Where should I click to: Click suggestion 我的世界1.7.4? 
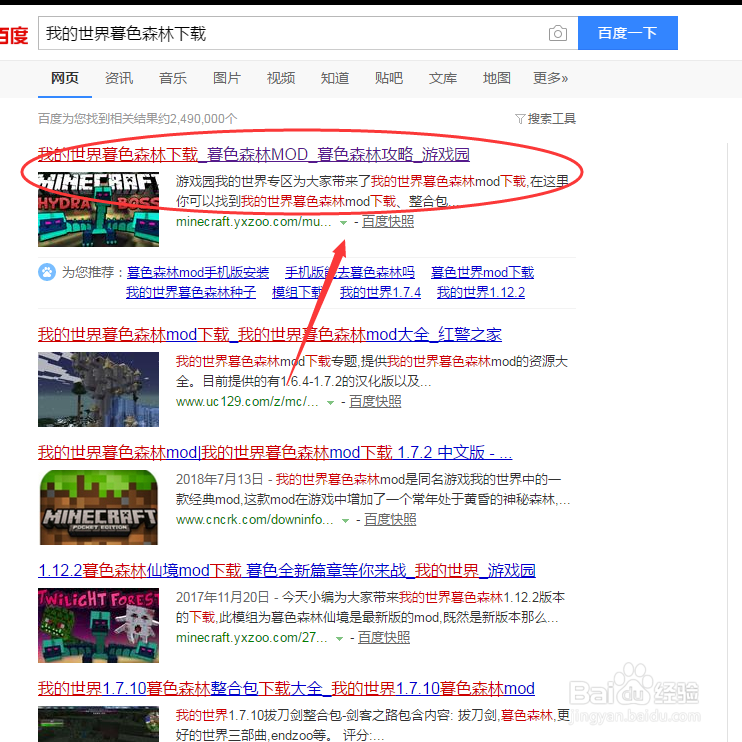(380, 292)
